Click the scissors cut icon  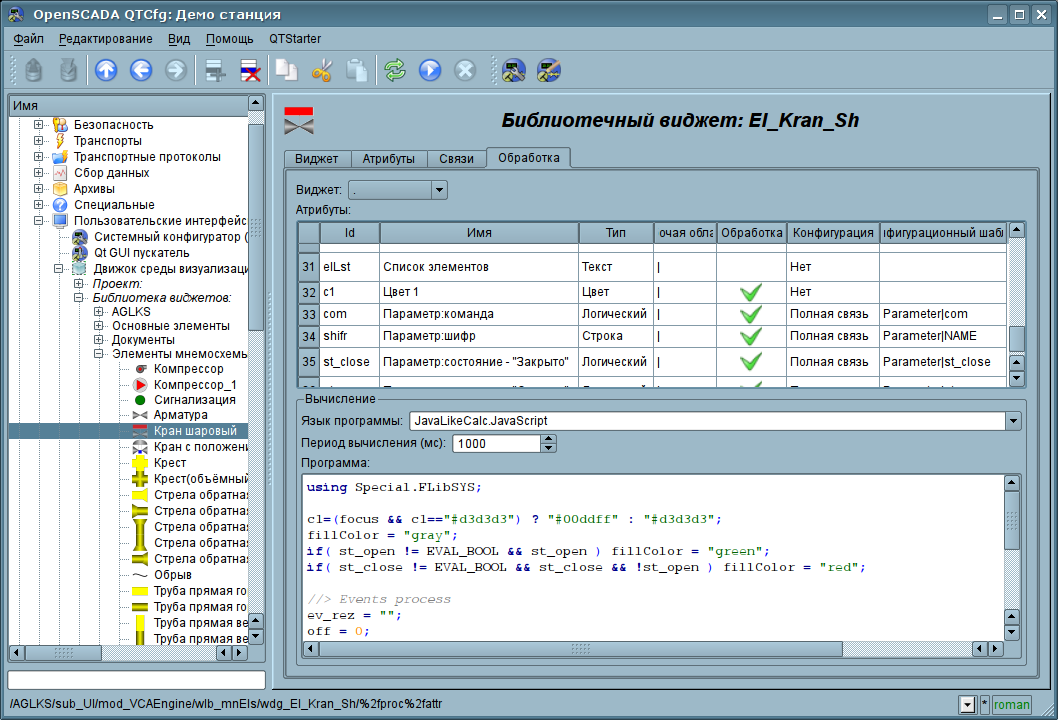click(x=322, y=70)
